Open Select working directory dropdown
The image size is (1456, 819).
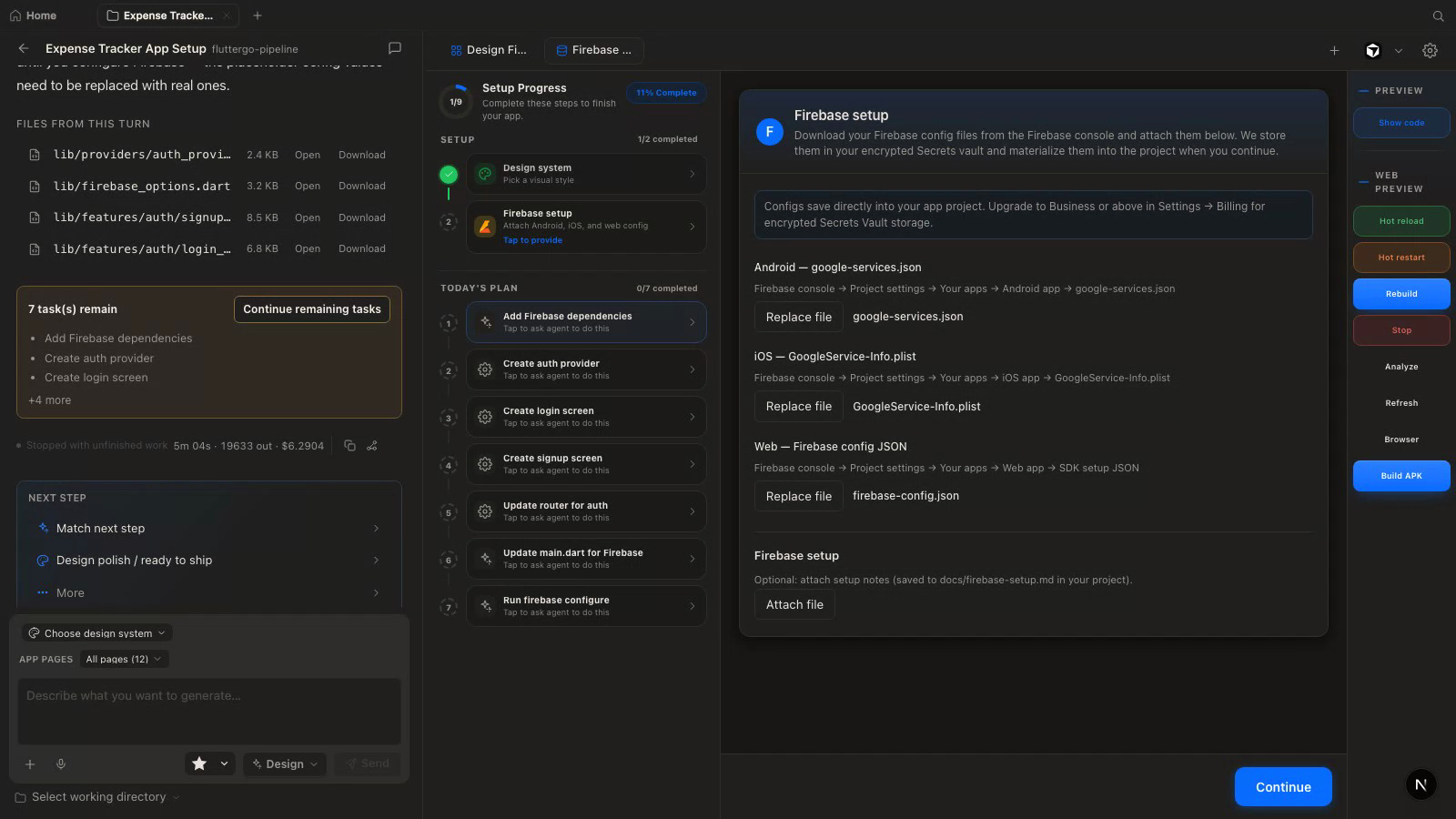coord(97,797)
